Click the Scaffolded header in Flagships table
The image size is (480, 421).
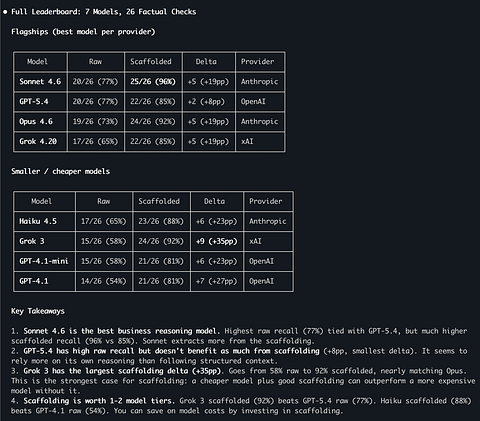(x=151, y=62)
